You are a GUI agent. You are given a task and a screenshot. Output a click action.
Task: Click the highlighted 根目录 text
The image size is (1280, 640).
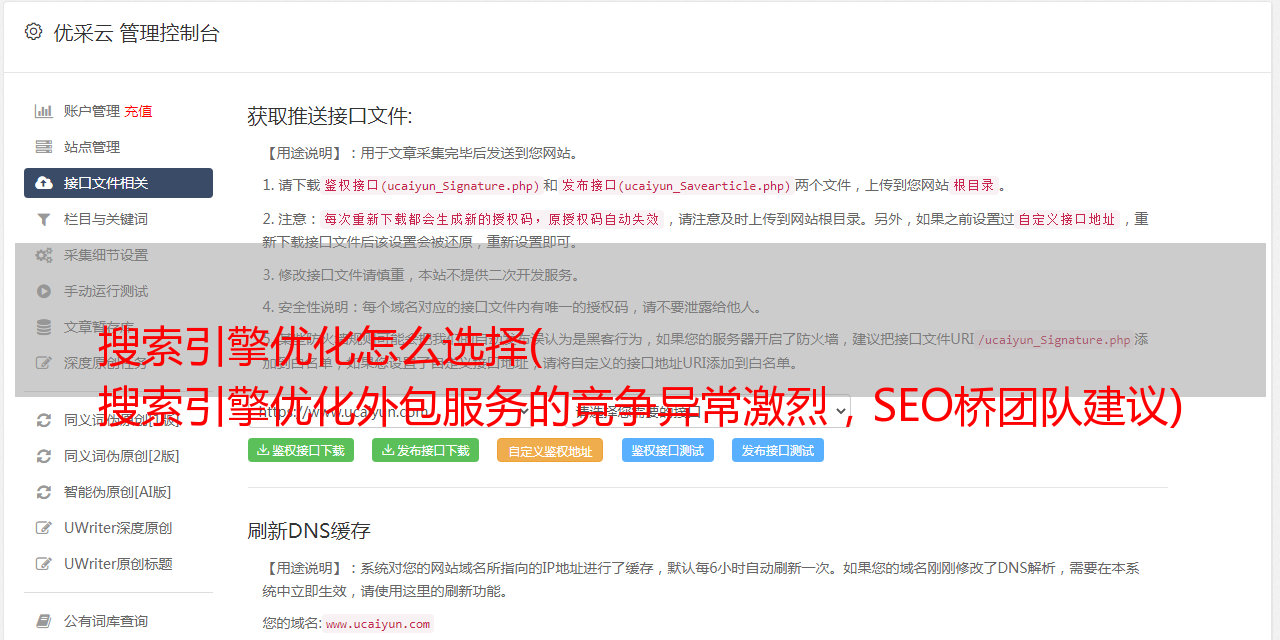click(x=974, y=186)
